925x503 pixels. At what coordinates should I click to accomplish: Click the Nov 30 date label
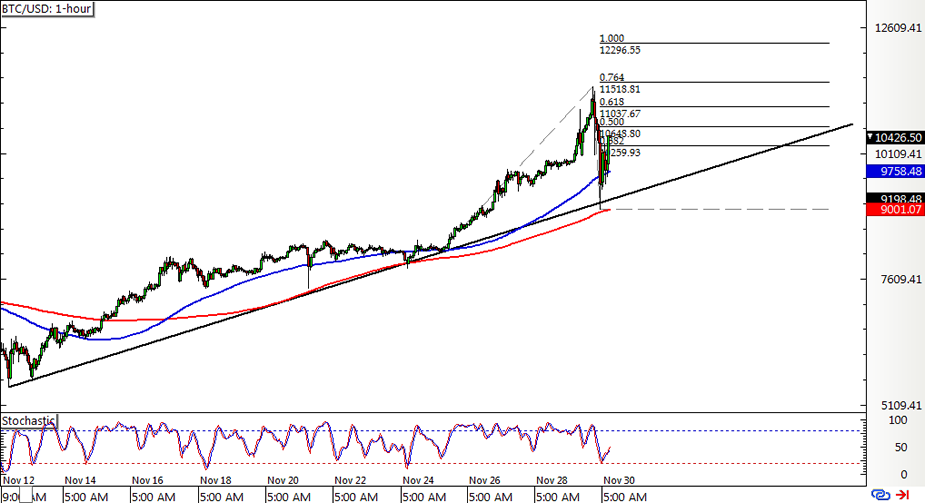point(619,480)
